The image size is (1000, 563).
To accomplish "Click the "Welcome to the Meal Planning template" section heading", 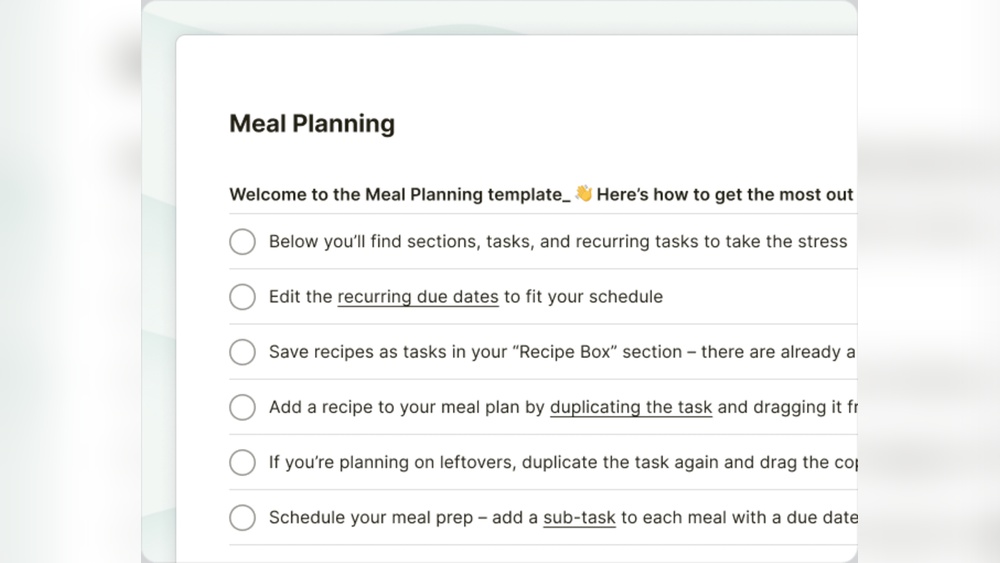I will (398, 195).
